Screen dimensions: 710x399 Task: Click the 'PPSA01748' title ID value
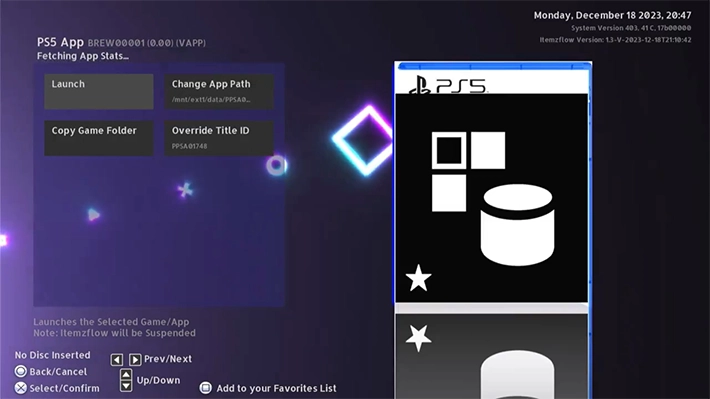(x=189, y=146)
